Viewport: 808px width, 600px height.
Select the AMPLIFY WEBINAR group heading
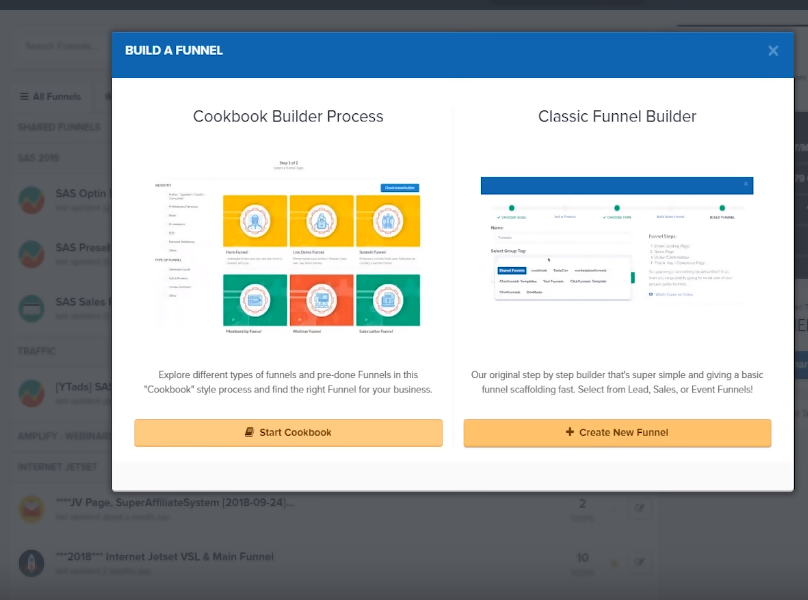(64, 436)
